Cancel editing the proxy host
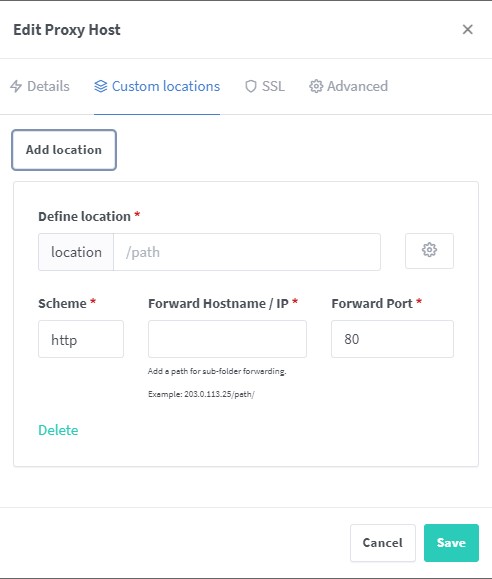492x579 pixels. (383, 543)
